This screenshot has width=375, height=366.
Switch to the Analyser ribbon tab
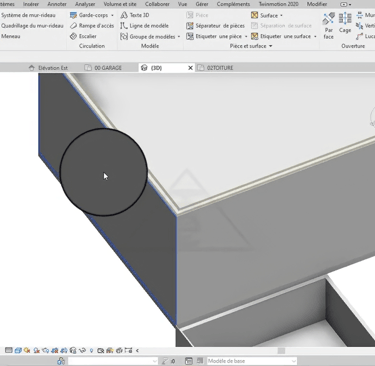pos(85,4)
